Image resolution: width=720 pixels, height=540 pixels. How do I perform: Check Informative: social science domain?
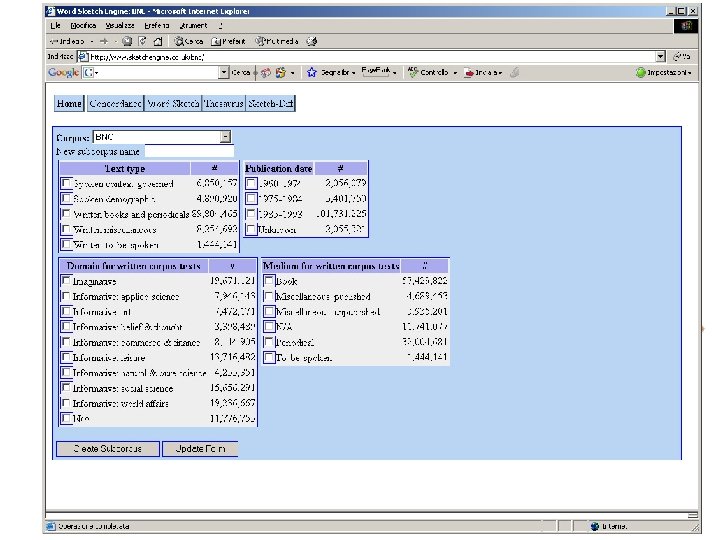(66, 388)
